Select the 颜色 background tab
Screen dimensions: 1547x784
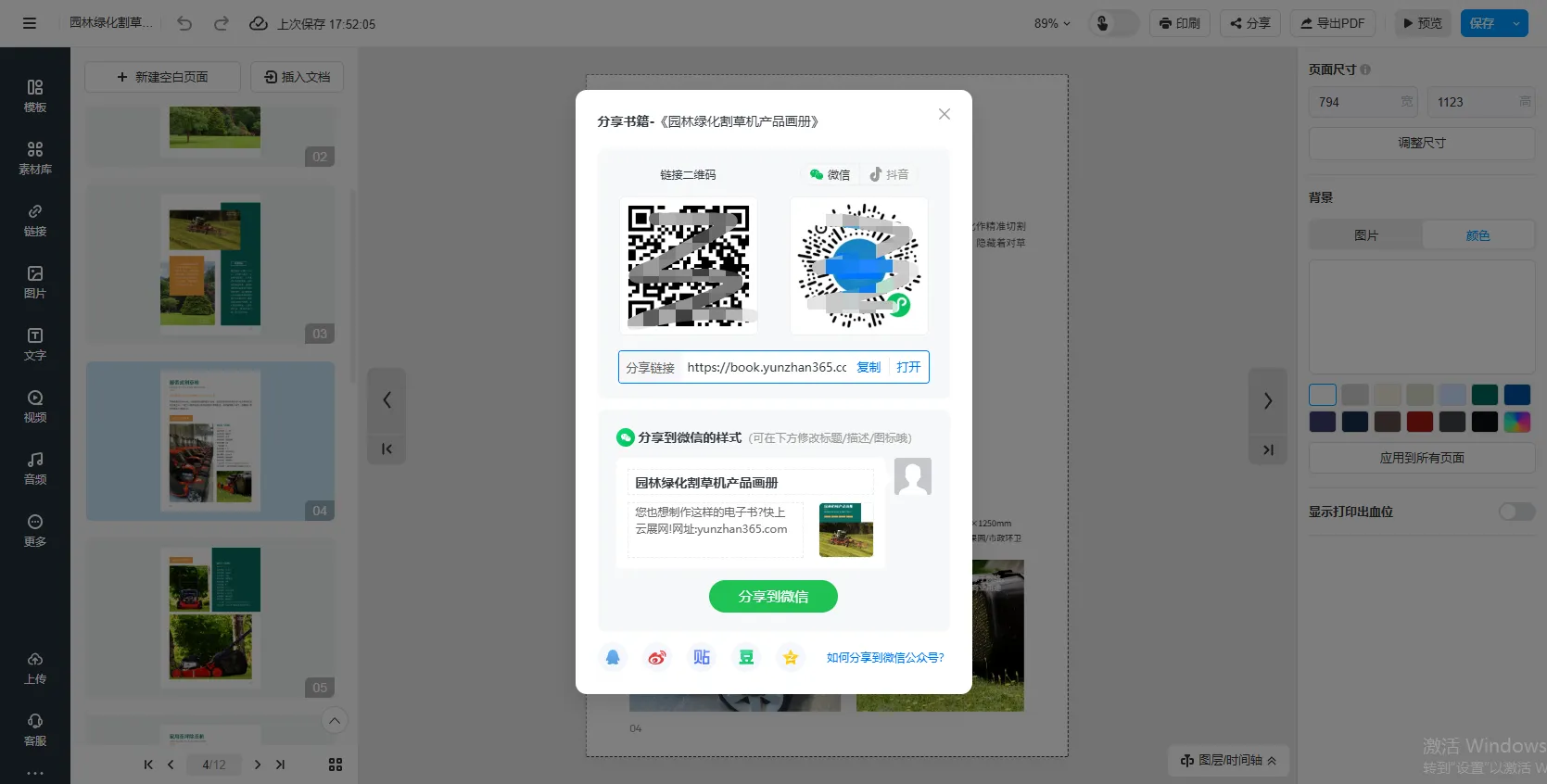coord(1477,235)
